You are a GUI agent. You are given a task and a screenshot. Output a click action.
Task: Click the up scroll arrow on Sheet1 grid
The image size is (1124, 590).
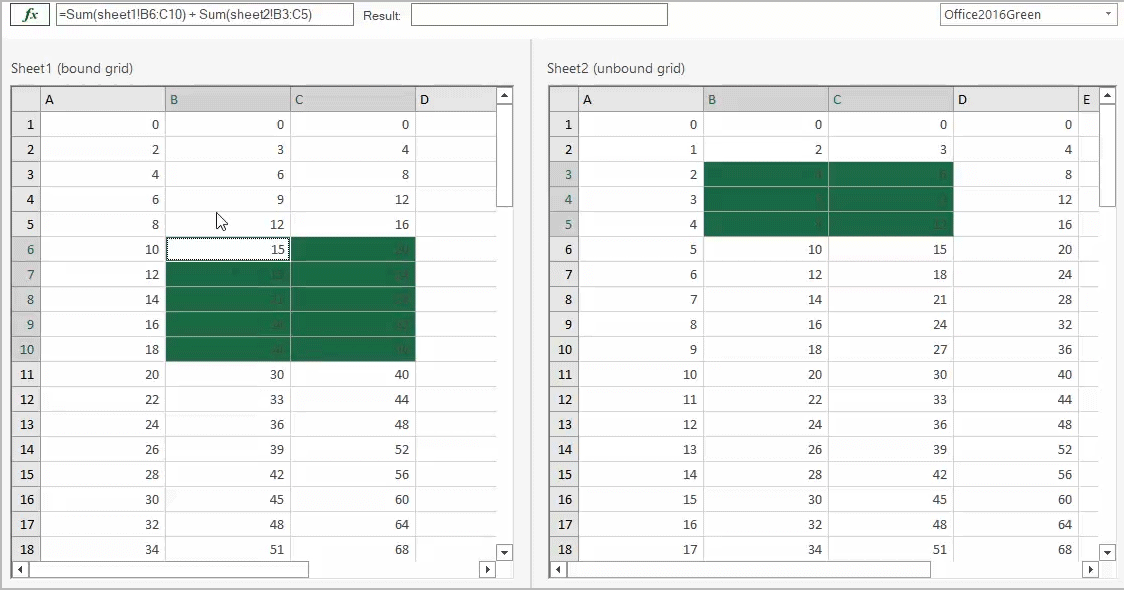pos(505,95)
